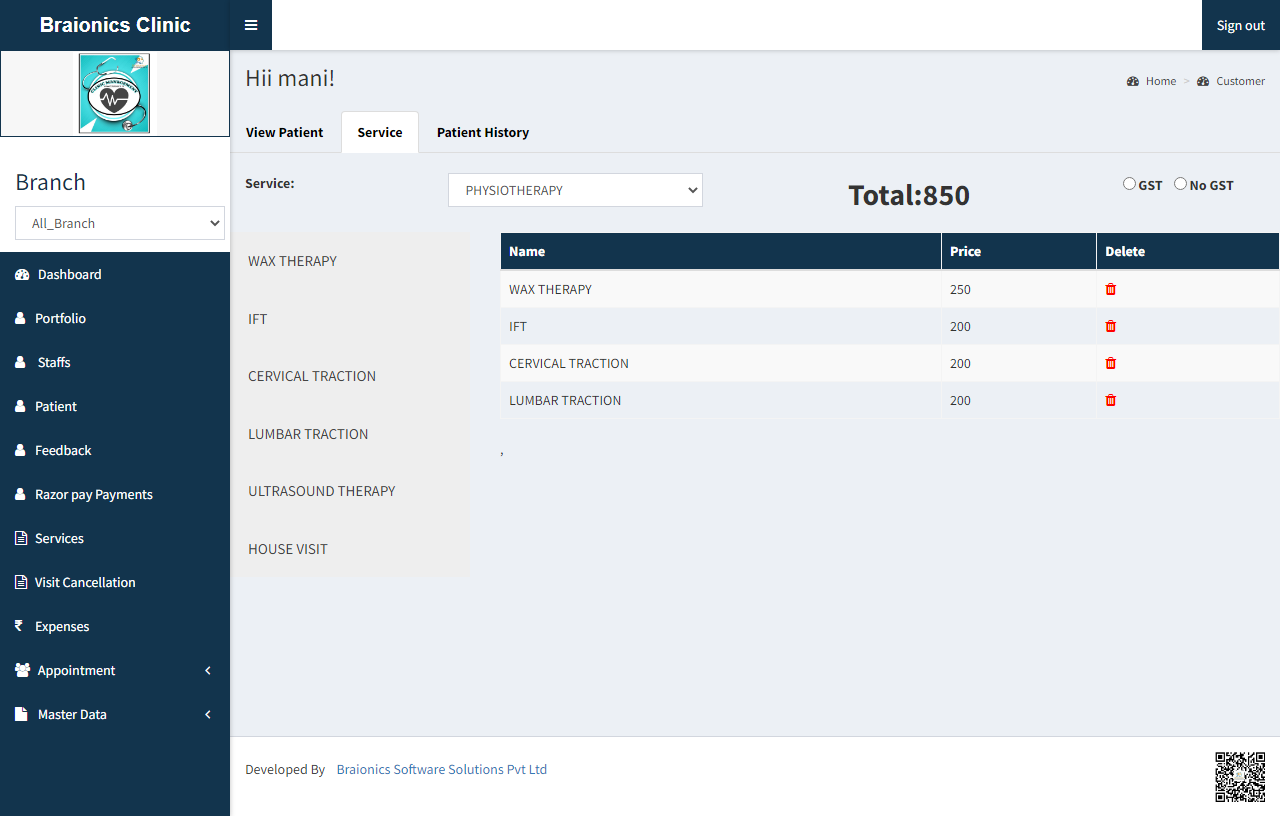Select the GST radio button
The height and width of the screenshot is (817, 1280).
[1129, 184]
